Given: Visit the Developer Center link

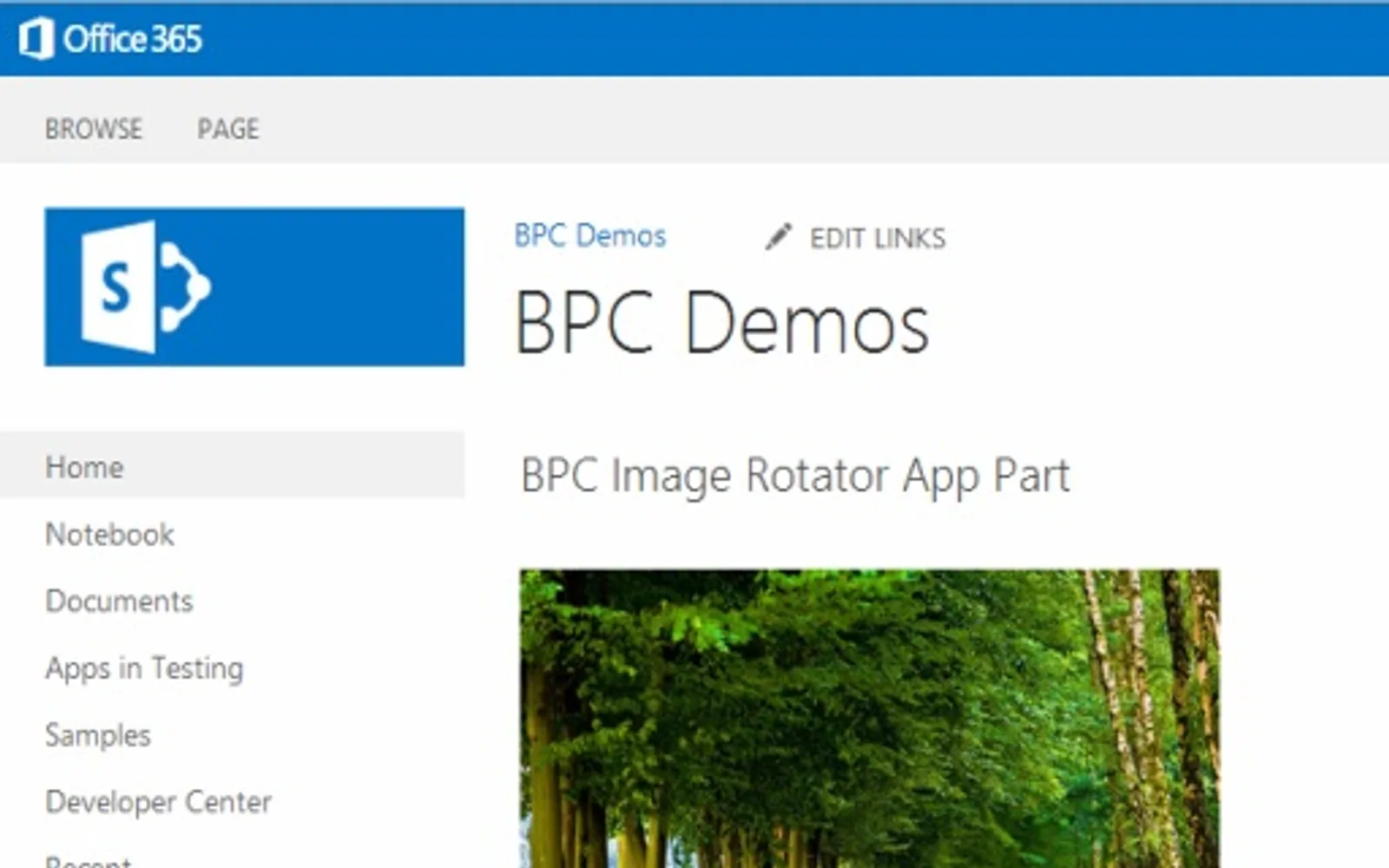Looking at the screenshot, I should 158,802.
